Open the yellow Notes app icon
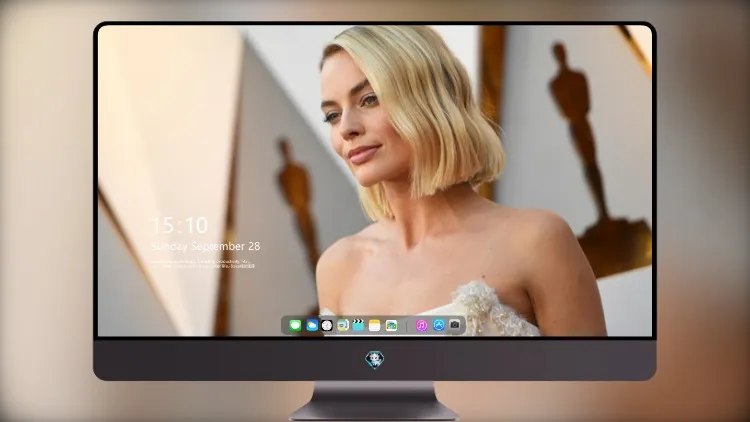The image size is (750, 422). (375, 325)
